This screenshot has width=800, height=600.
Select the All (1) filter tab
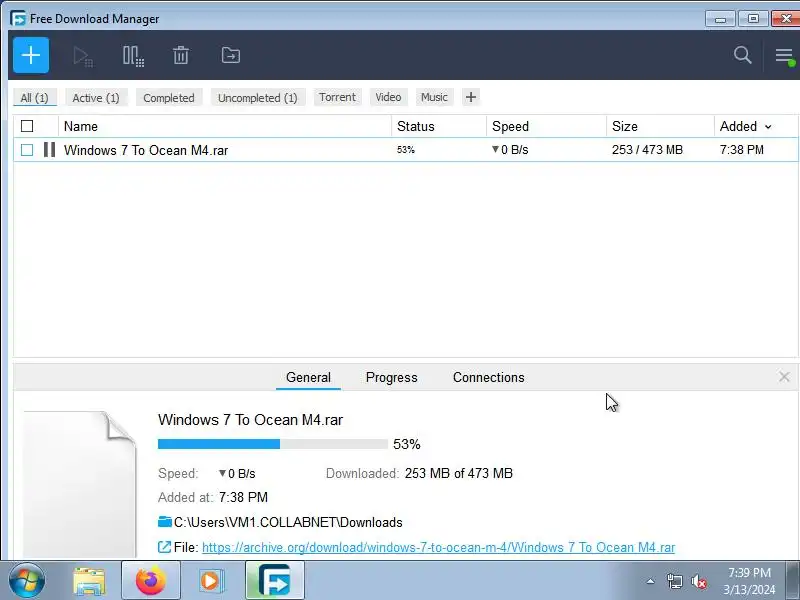[x=35, y=97]
